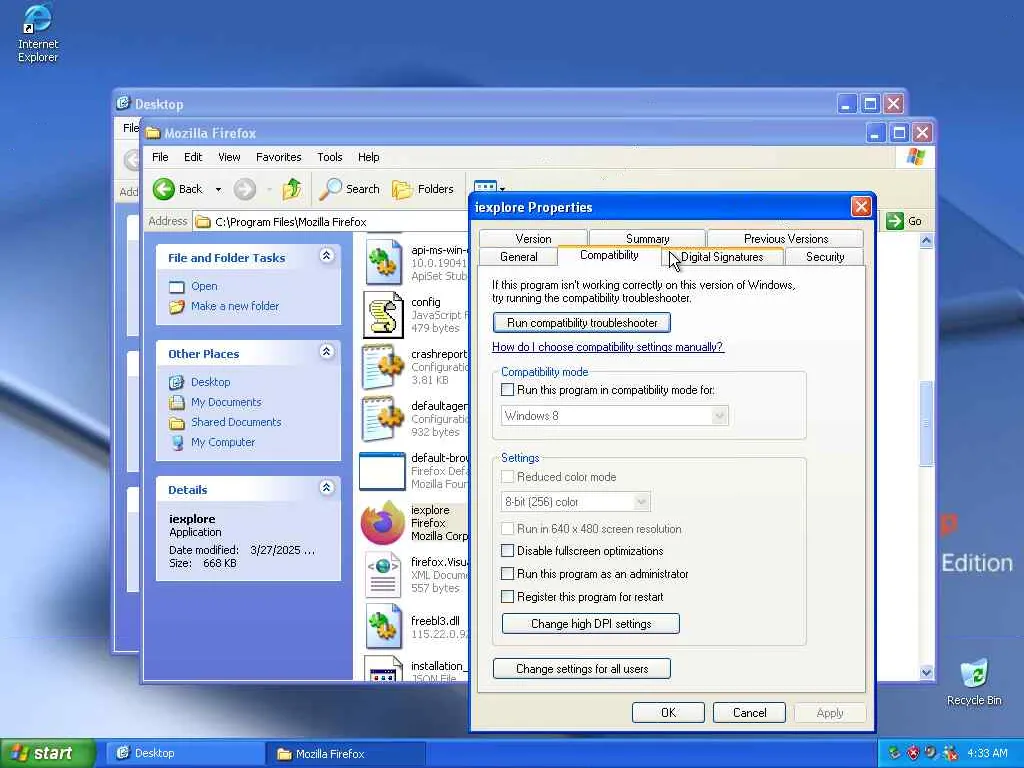Select the defaultagent configuration file icon

coord(383,419)
